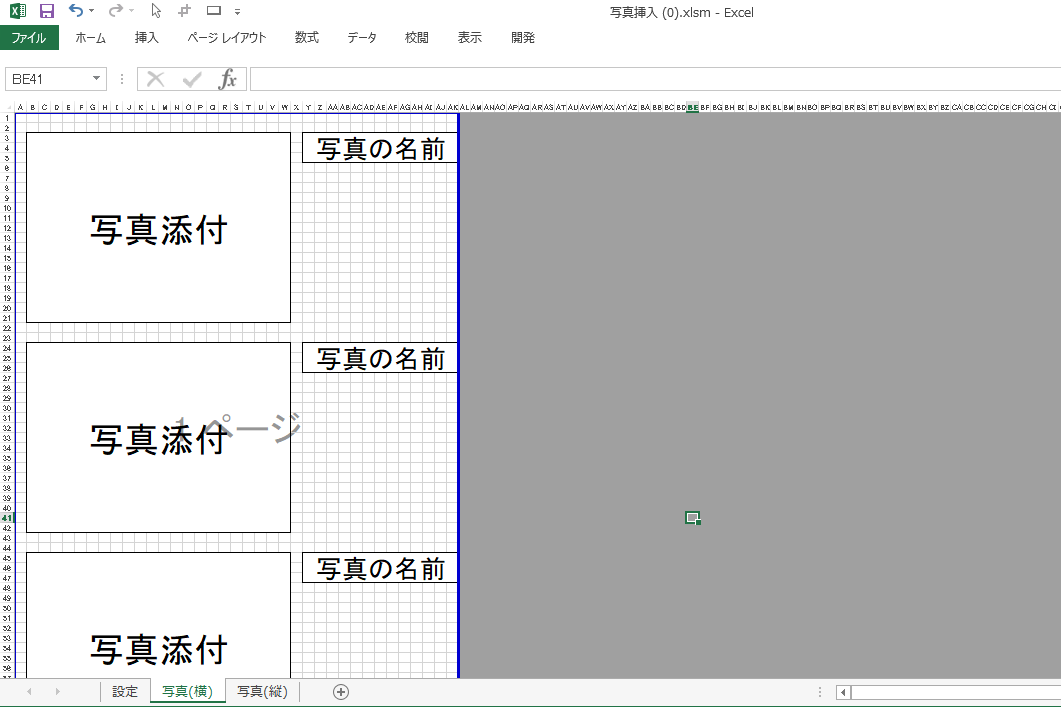Click into the formula bar input
Viewport: 1061px width, 707px height.
(655, 79)
